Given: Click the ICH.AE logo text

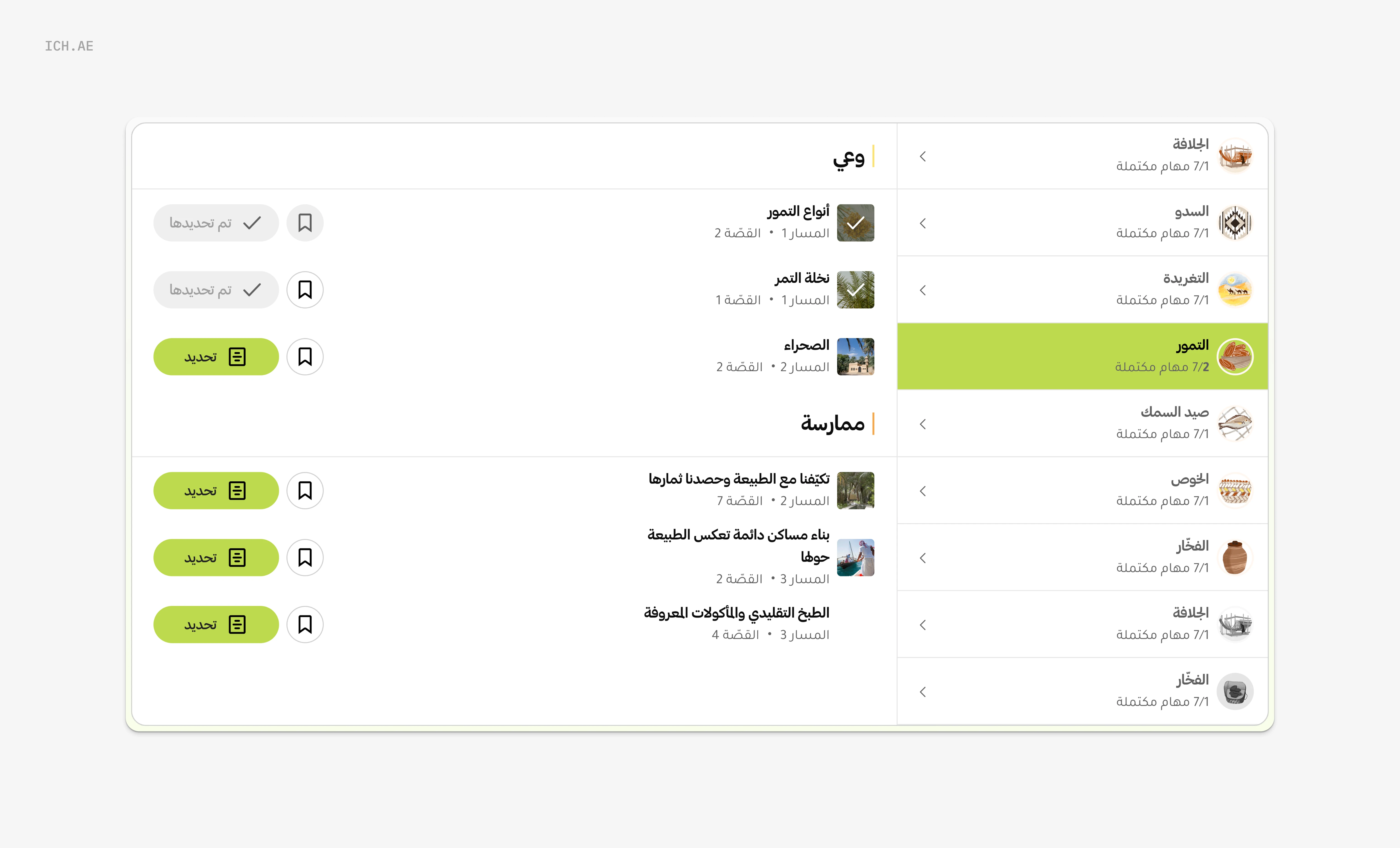Looking at the screenshot, I should tap(69, 46).
